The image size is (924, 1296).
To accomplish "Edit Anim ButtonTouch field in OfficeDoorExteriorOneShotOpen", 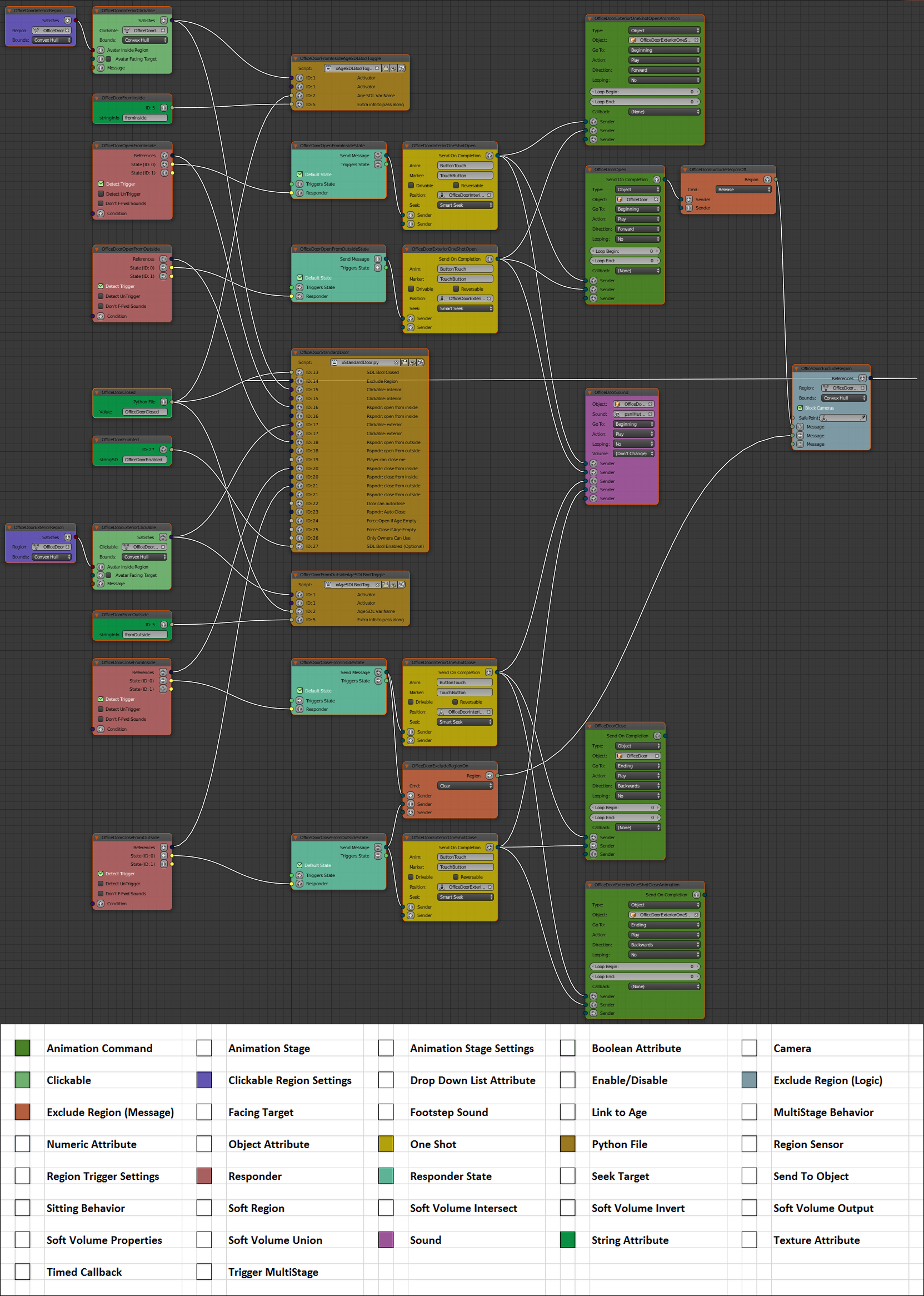I will point(465,269).
